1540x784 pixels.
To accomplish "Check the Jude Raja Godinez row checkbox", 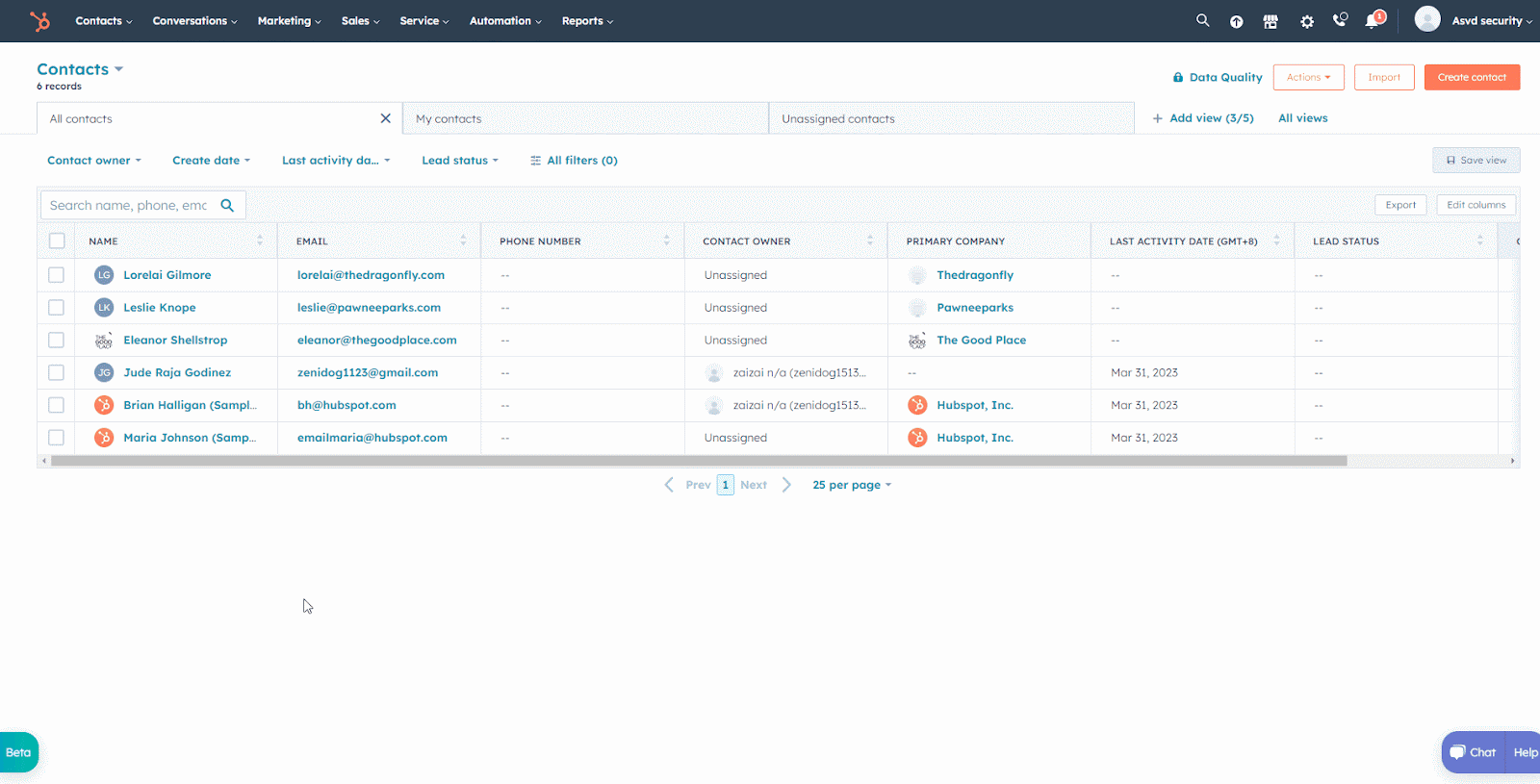I will point(57,372).
